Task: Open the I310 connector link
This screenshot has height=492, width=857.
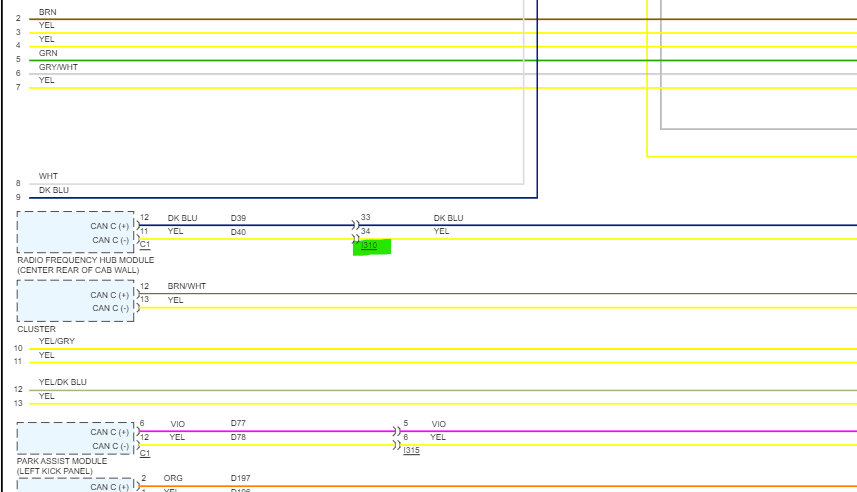Action: (369, 245)
